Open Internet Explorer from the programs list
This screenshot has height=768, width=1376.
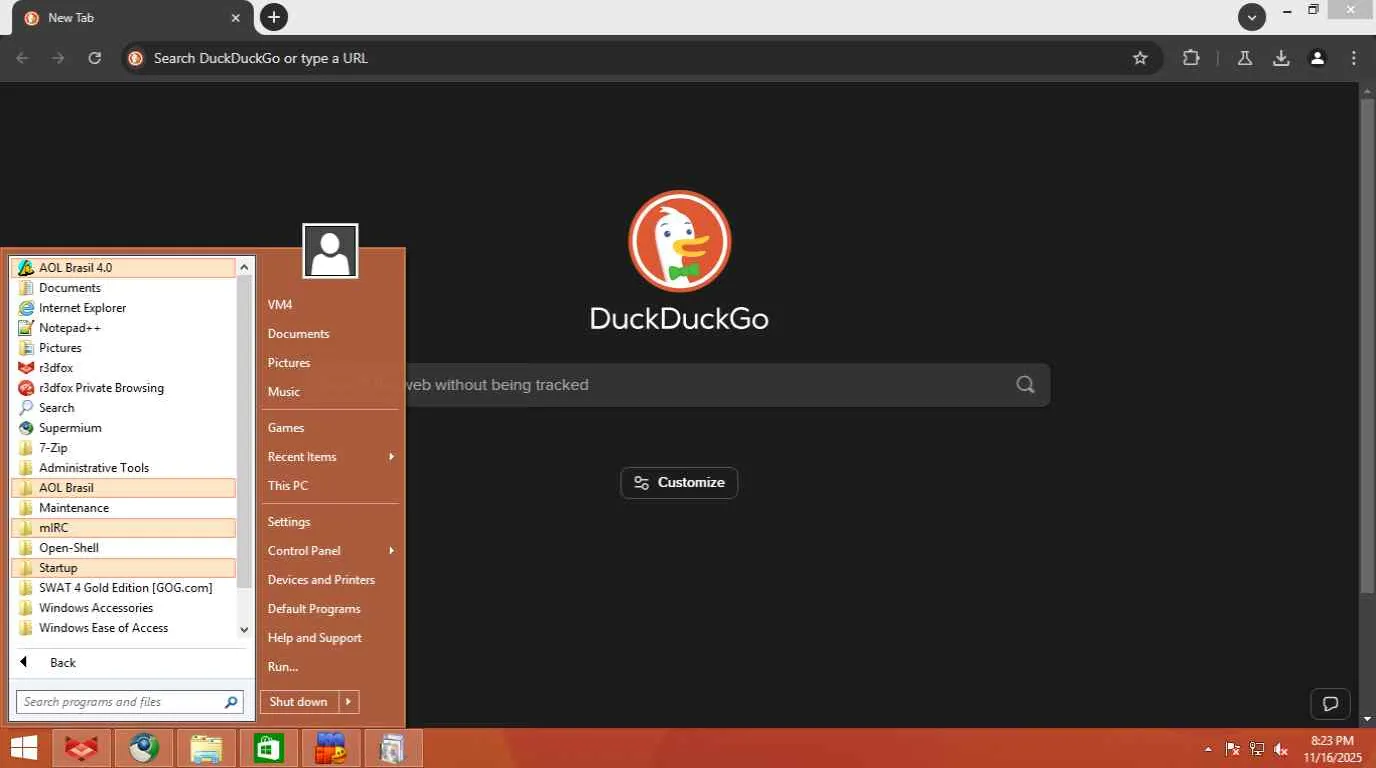(123, 308)
